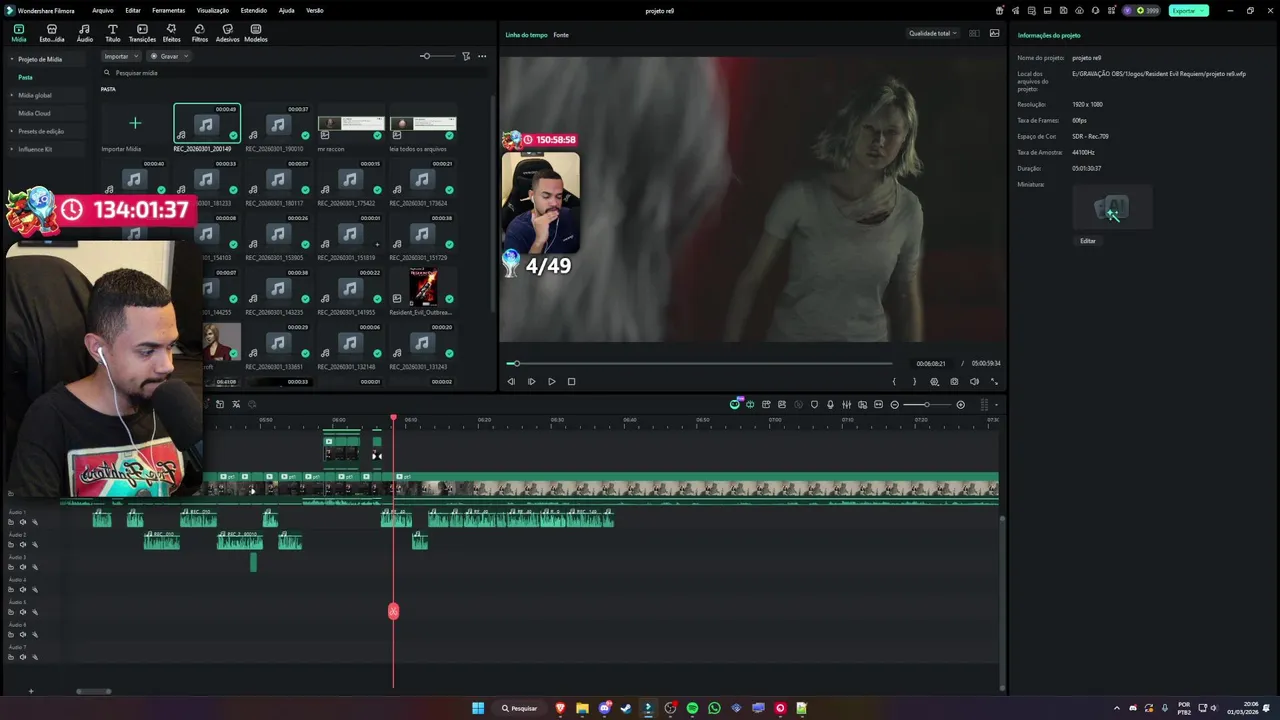The width and height of the screenshot is (1280, 720).
Task: Click the image view icon above preview
Action: pyautogui.click(x=994, y=33)
